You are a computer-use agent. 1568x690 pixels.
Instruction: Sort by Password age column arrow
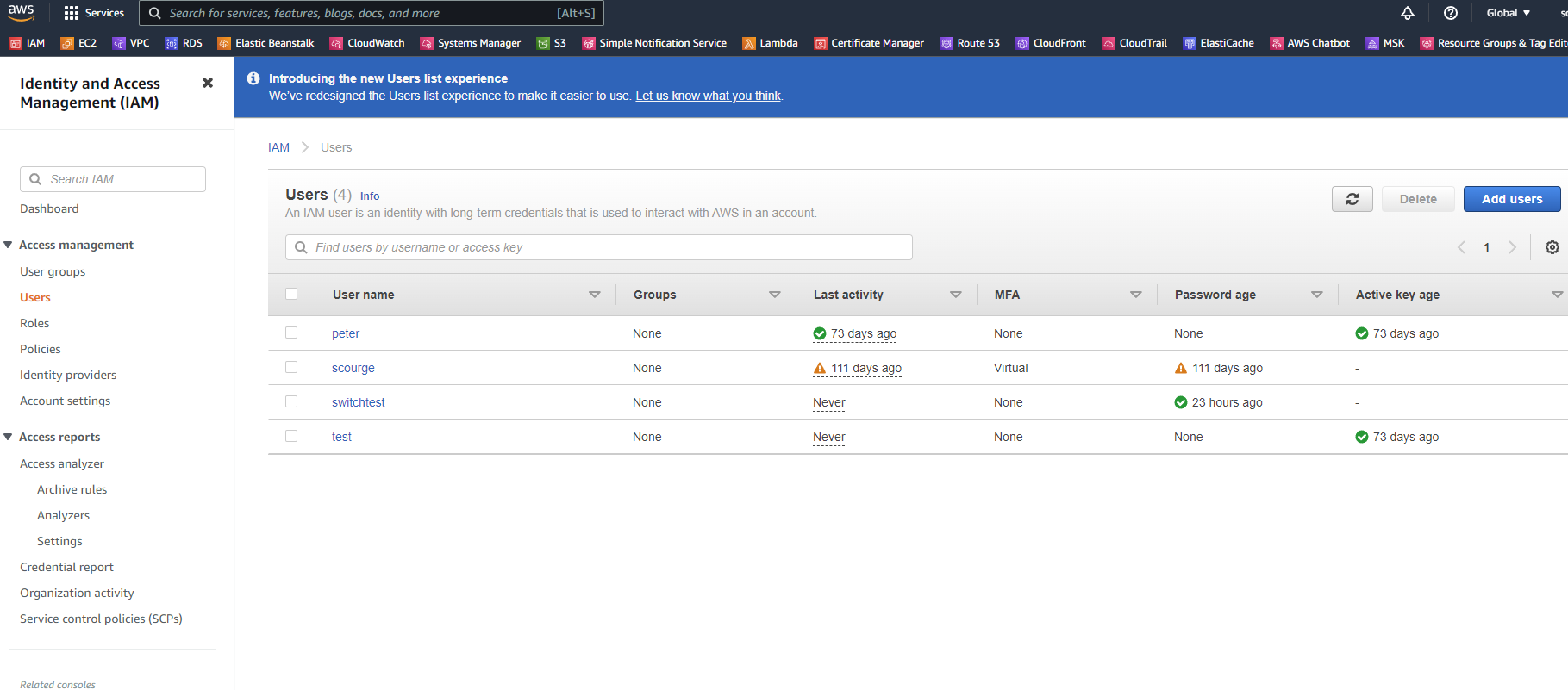coord(1317,295)
